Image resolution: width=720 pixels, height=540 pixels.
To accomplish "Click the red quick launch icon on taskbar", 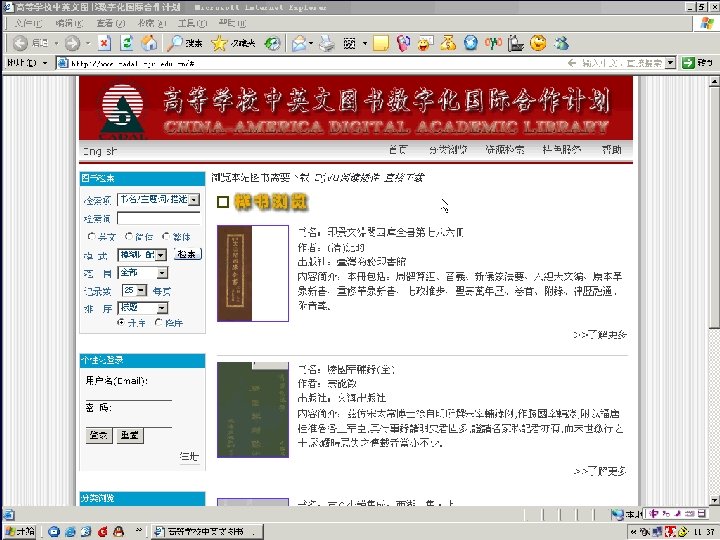I will tap(102, 531).
